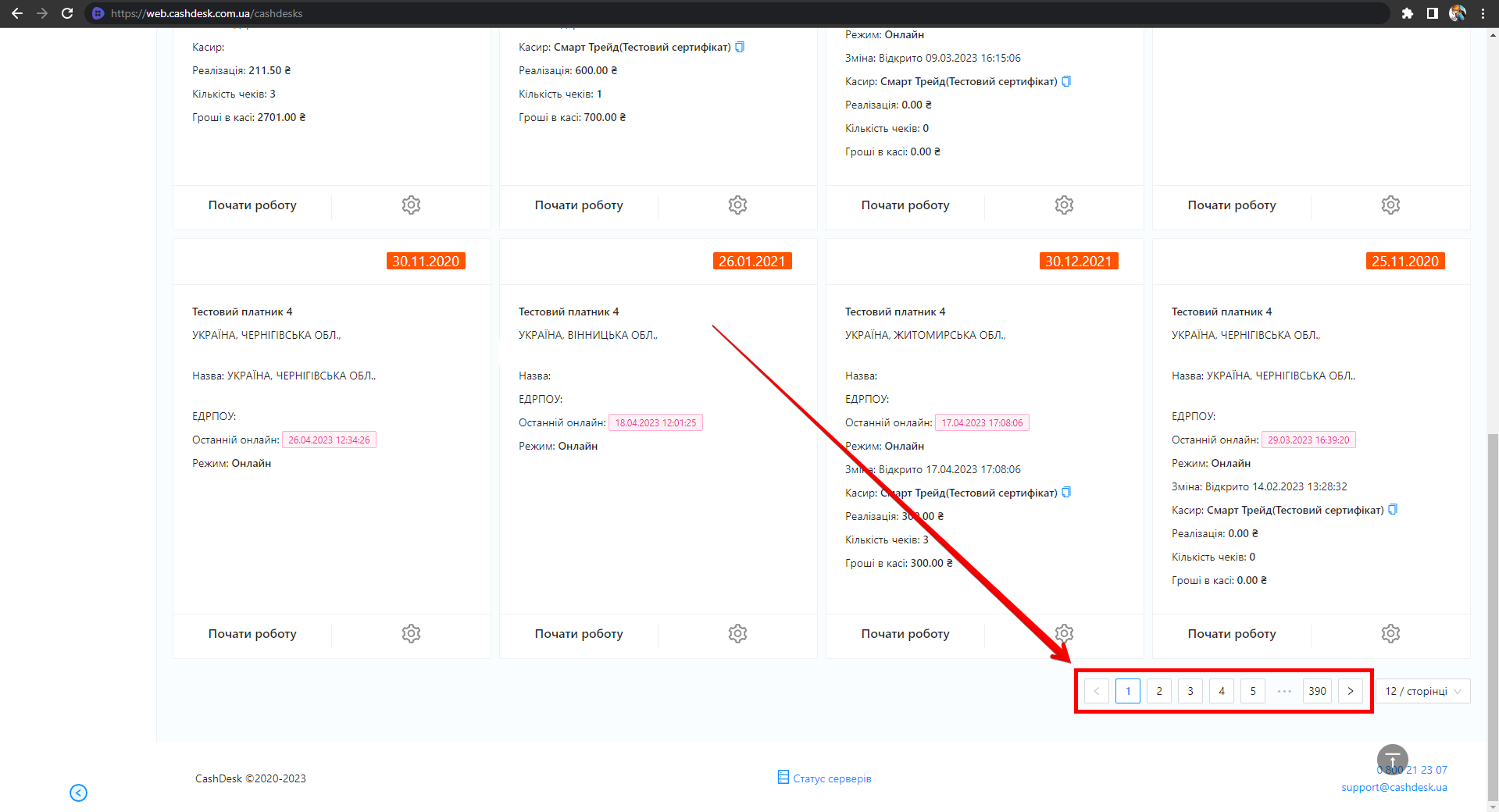The width and height of the screenshot is (1499, 812).
Task: Open the browser extensions puzzle icon
Action: pyautogui.click(x=1407, y=13)
